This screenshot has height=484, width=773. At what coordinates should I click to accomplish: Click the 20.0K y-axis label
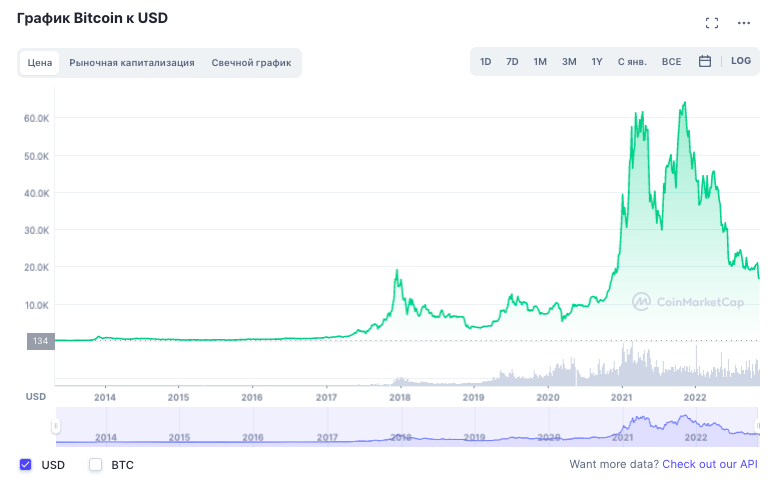pyautogui.click(x=36, y=267)
